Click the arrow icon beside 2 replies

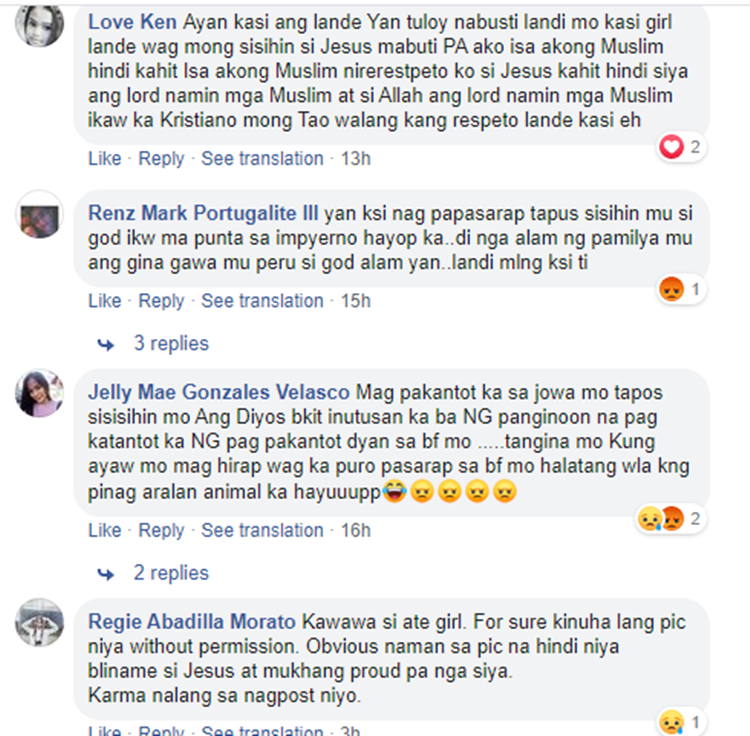pyautogui.click(x=106, y=574)
